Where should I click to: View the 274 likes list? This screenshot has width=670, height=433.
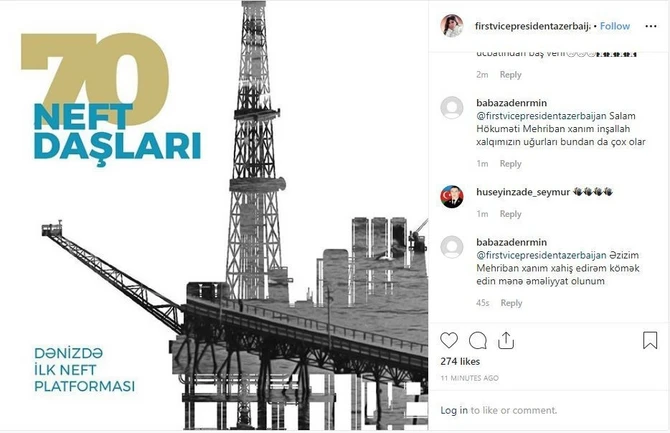[x=460, y=361]
